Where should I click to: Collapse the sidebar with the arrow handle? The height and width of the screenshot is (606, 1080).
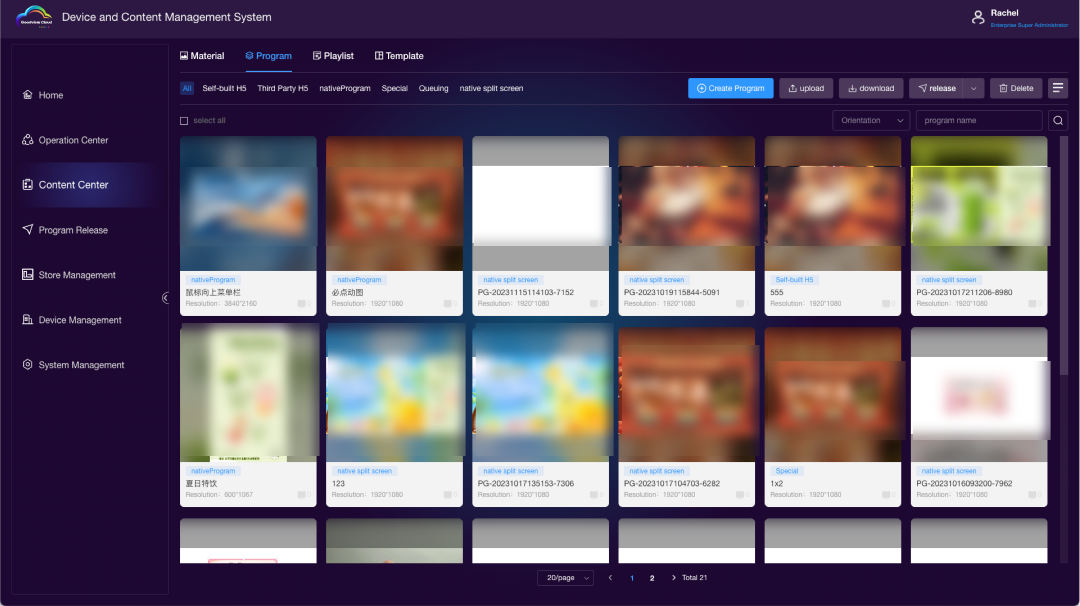pos(165,297)
